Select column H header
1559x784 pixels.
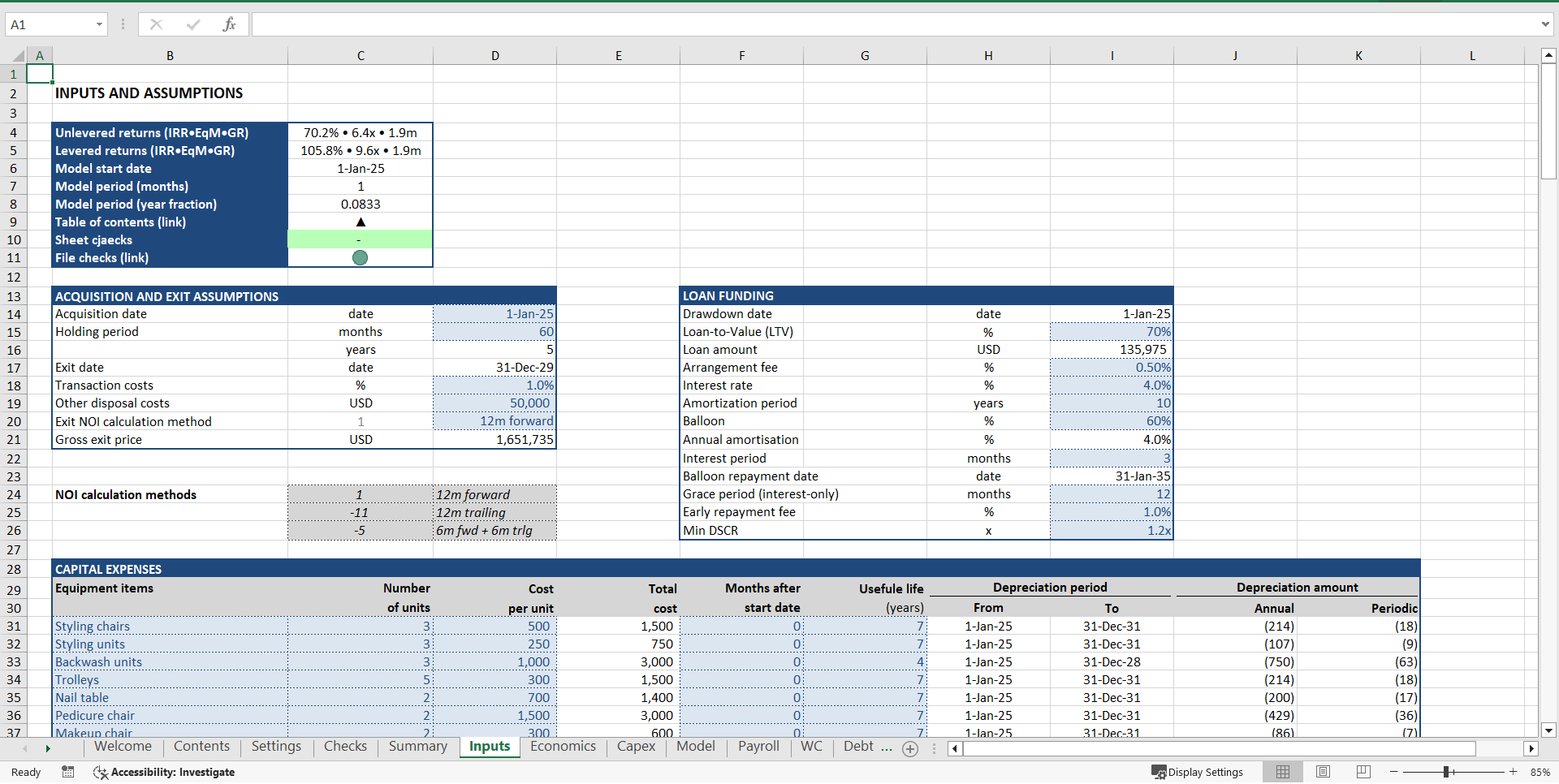(x=988, y=56)
